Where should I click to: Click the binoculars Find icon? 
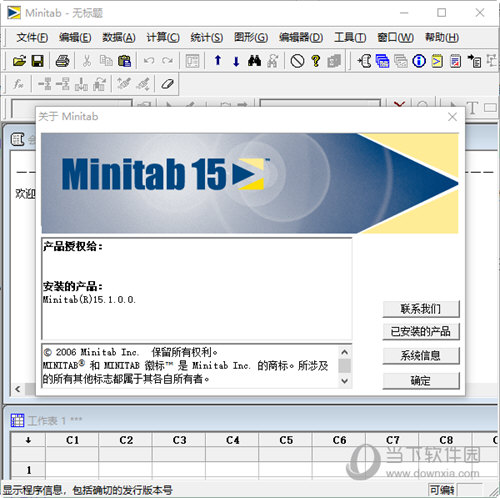pyautogui.click(x=254, y=61)
